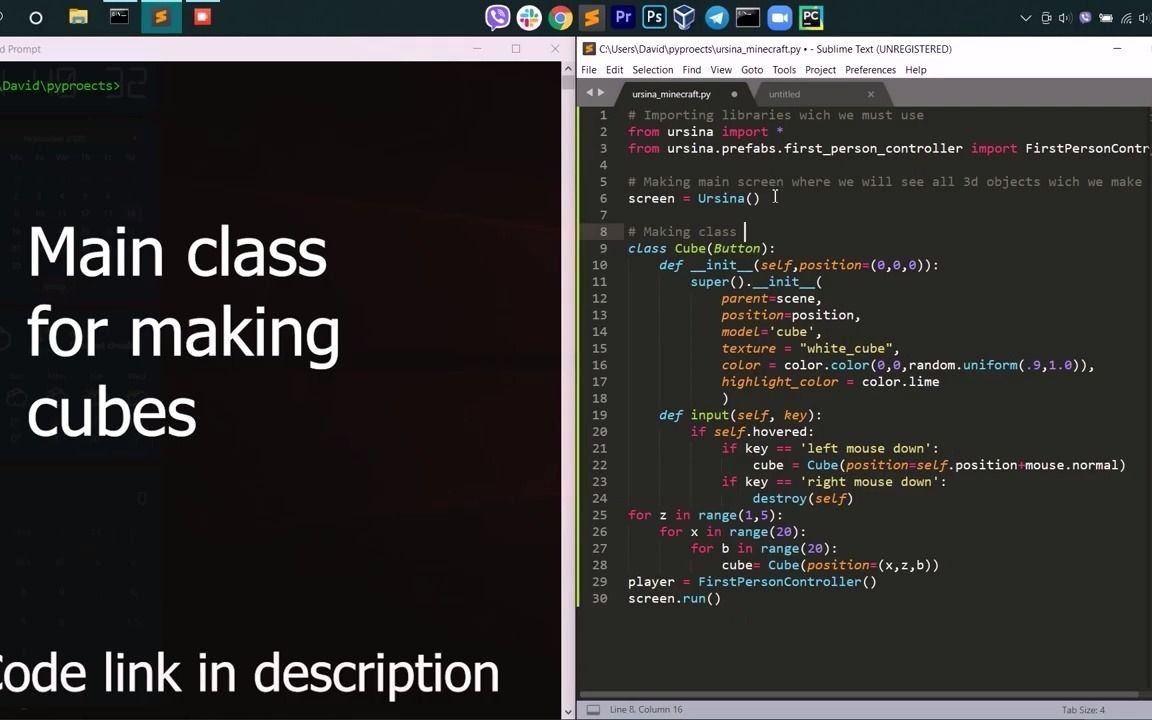Click the red screen recorder taskbar icon
Image resolution: width=1152 pixels, height=720 pixels.
[x=203, y=16]
